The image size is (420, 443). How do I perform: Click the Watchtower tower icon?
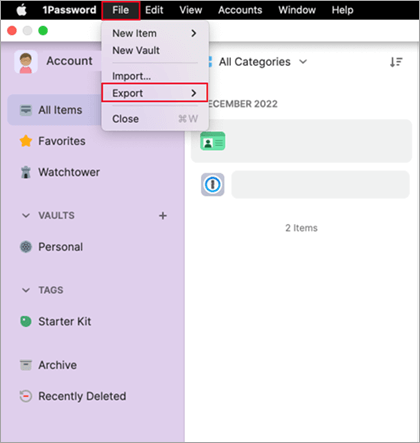(26, 172)
